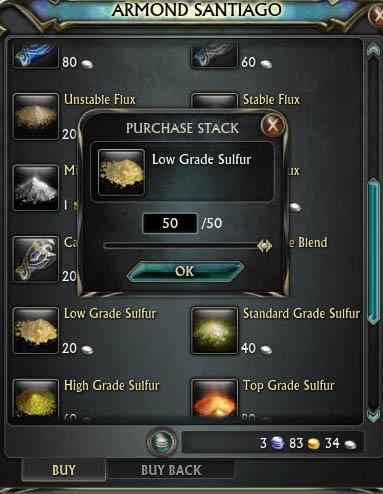
Task: Click the stack quantity input field
Action: click(170, 223)
